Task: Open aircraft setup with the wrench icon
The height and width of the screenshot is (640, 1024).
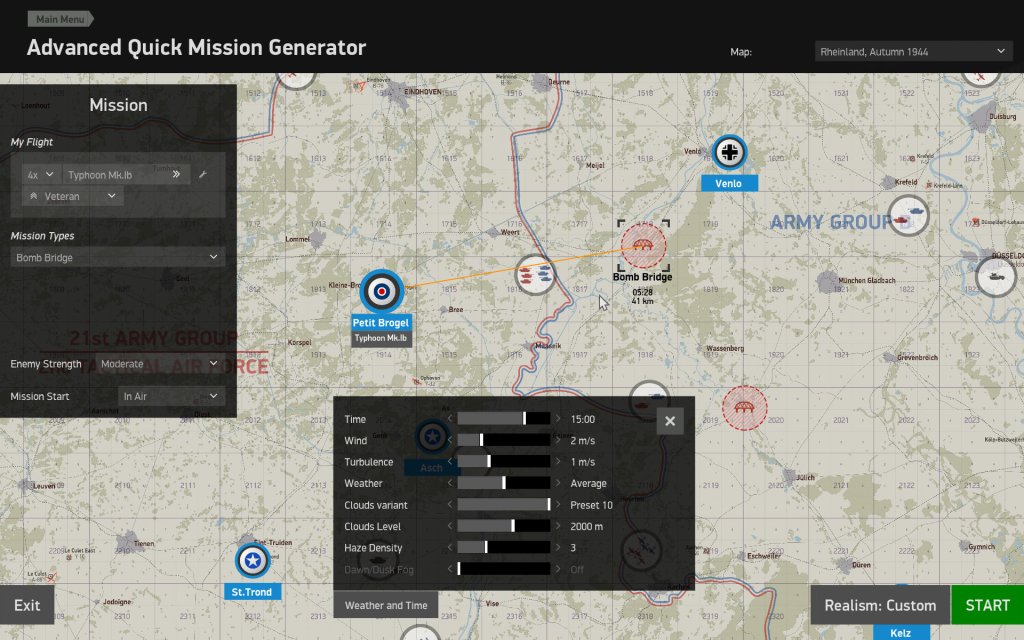Action: pos(203,175)
